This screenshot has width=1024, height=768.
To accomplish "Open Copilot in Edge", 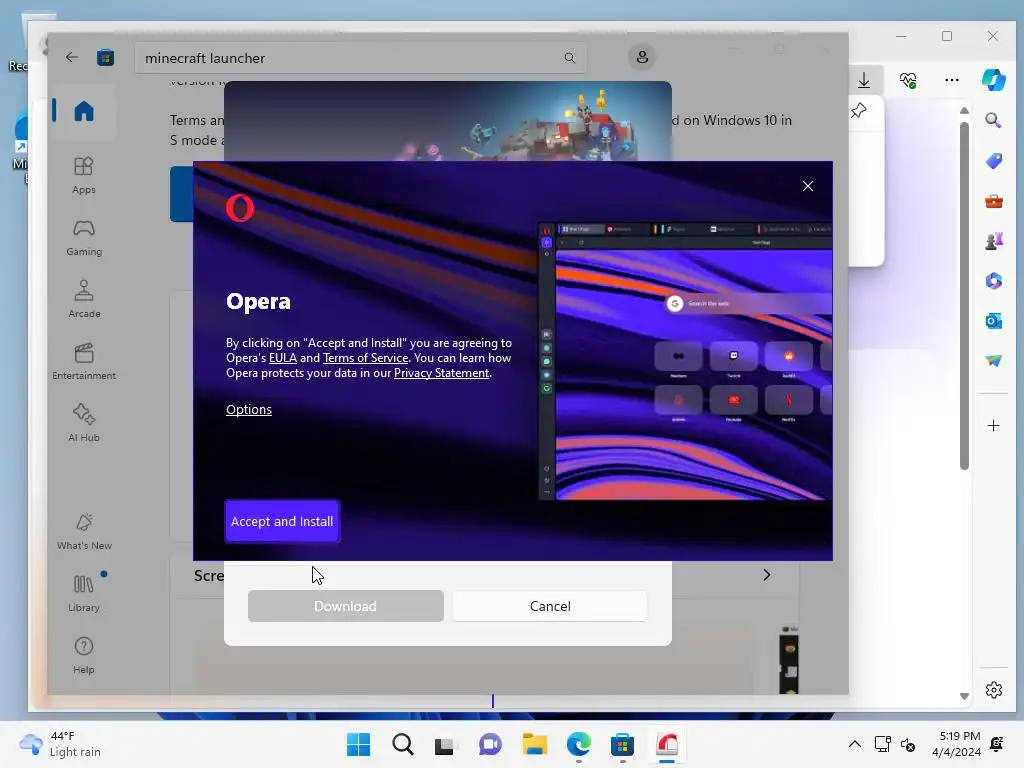I will pyautogui.click(x=993, y=80).
